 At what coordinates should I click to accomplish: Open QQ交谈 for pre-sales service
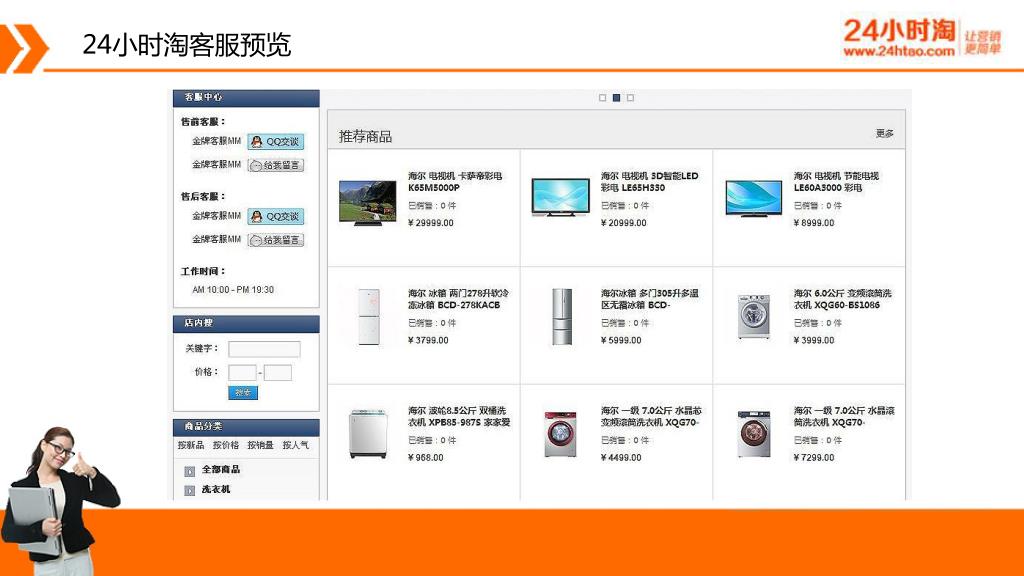click(x=276, y=142)
